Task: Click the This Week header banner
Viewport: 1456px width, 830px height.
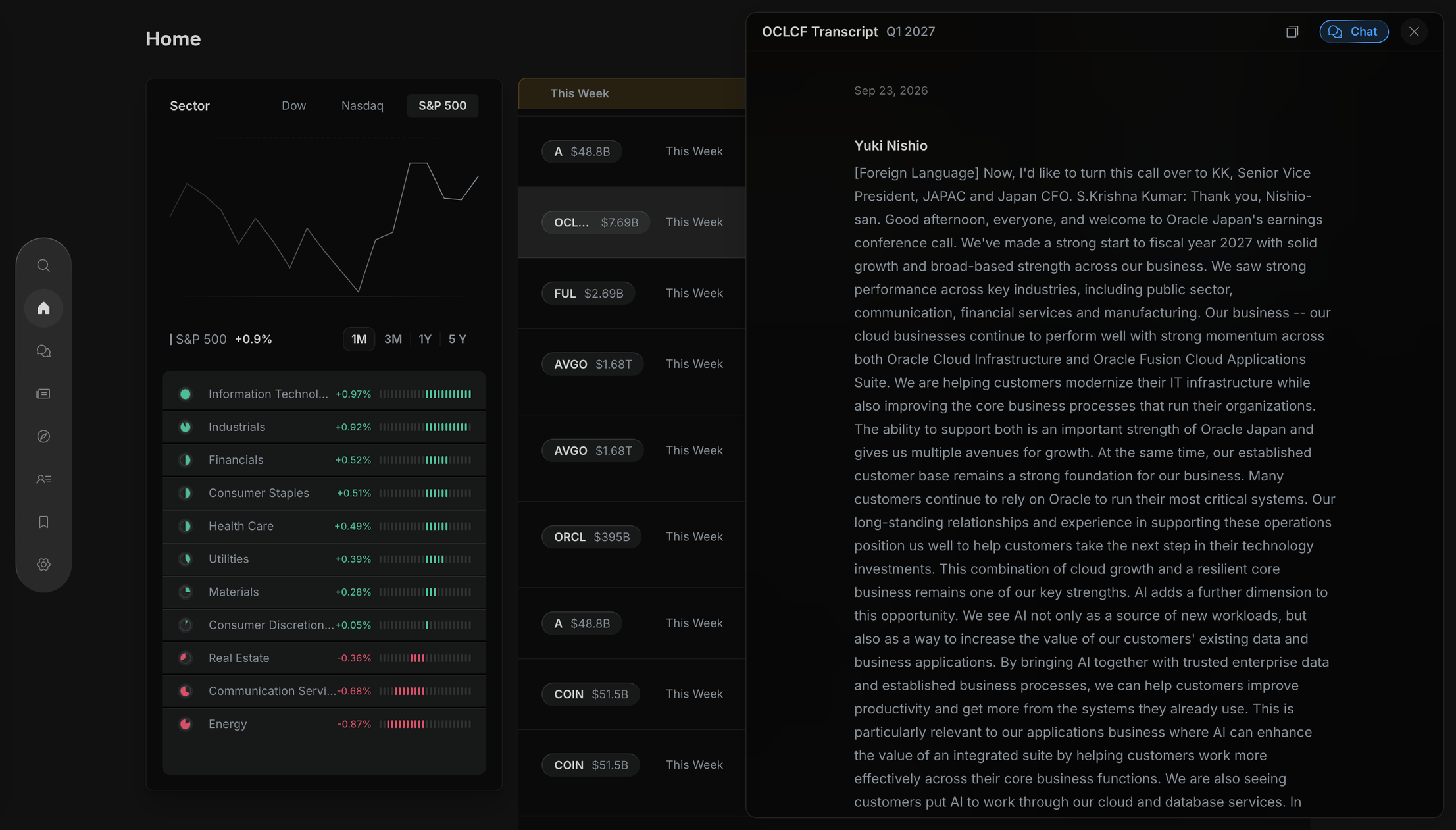Action: pyautogui.click(x=632, y=93)
